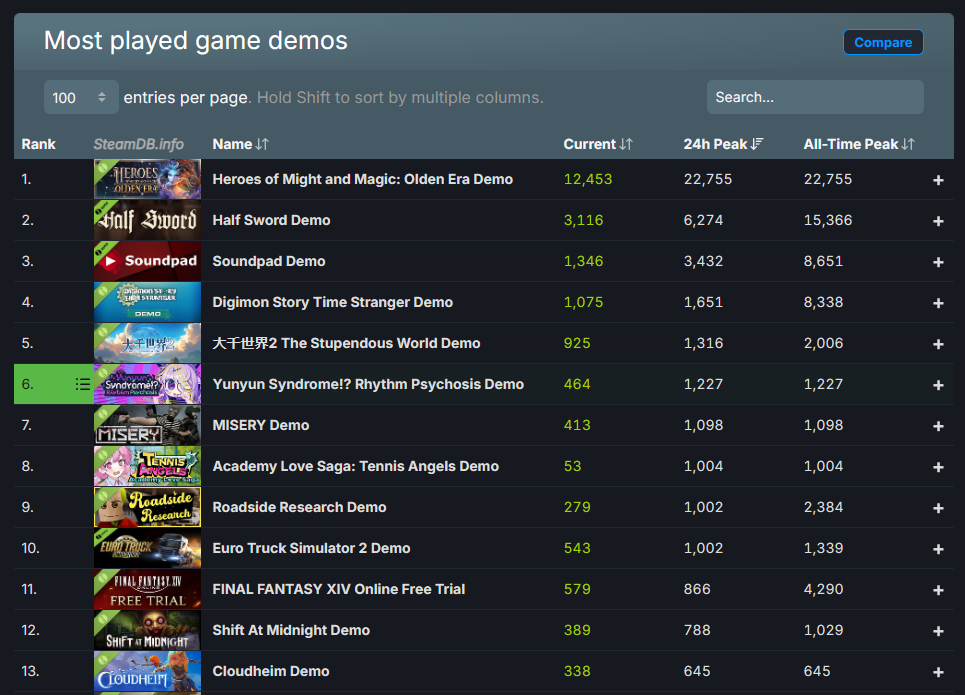Image resolution: width=965 pixels, height=695 pixels.
Task: Click plus icon on The Stupendous World Demo row
Action: 938,344
